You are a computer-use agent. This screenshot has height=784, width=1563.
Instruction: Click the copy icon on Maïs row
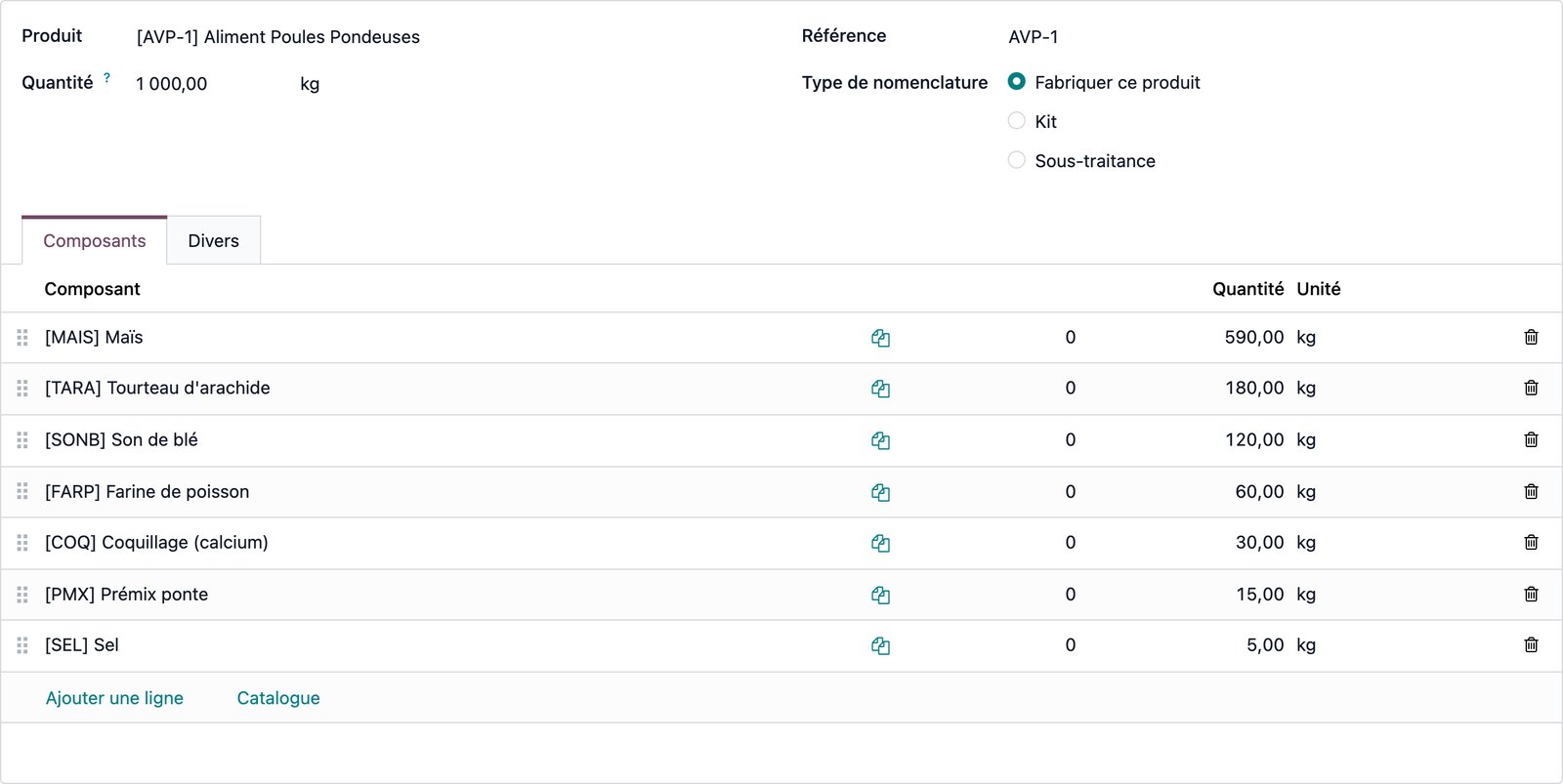click(880, 338)
